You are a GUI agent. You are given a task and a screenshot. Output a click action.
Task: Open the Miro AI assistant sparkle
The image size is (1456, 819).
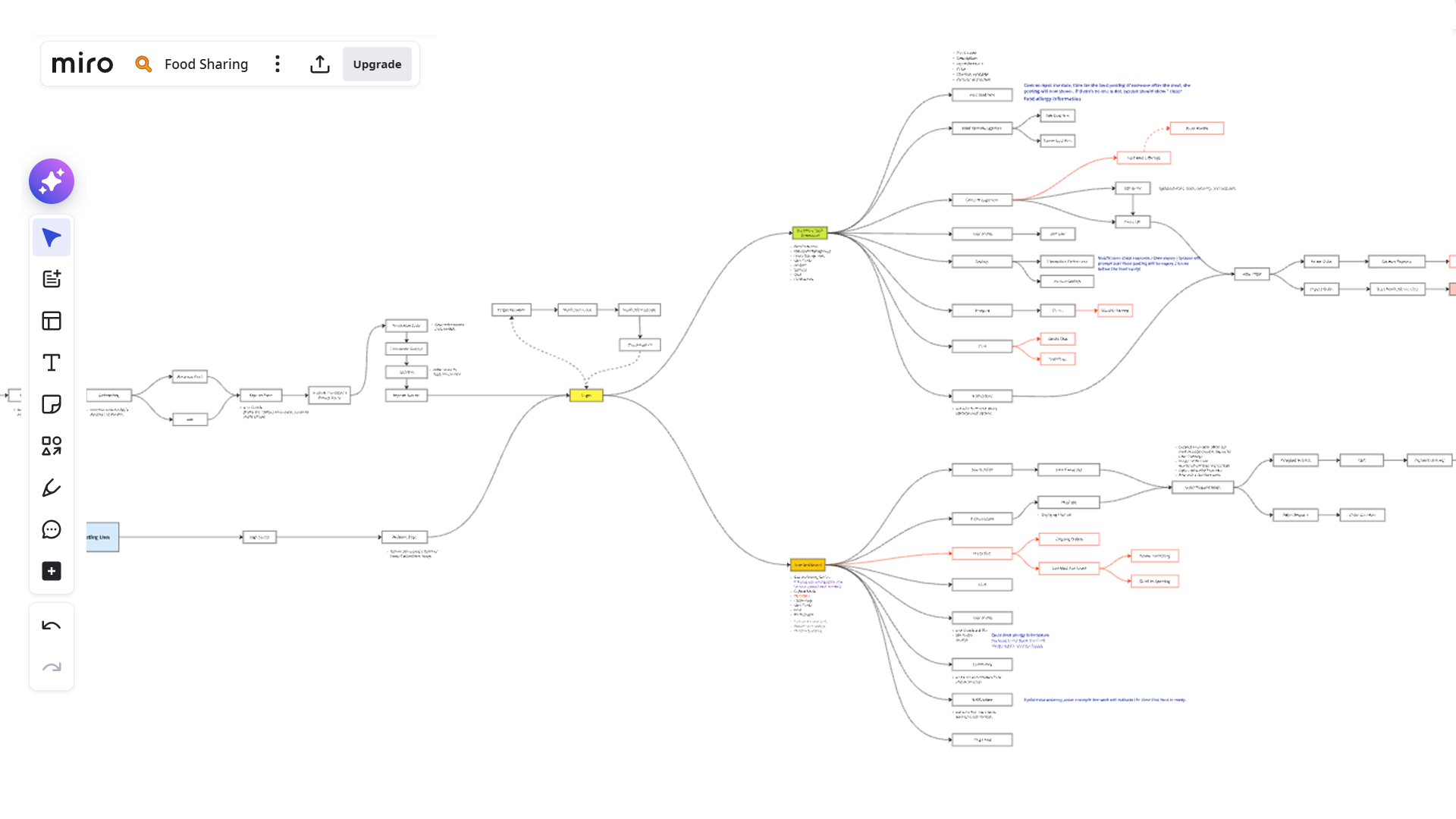(x=51, y=181)
